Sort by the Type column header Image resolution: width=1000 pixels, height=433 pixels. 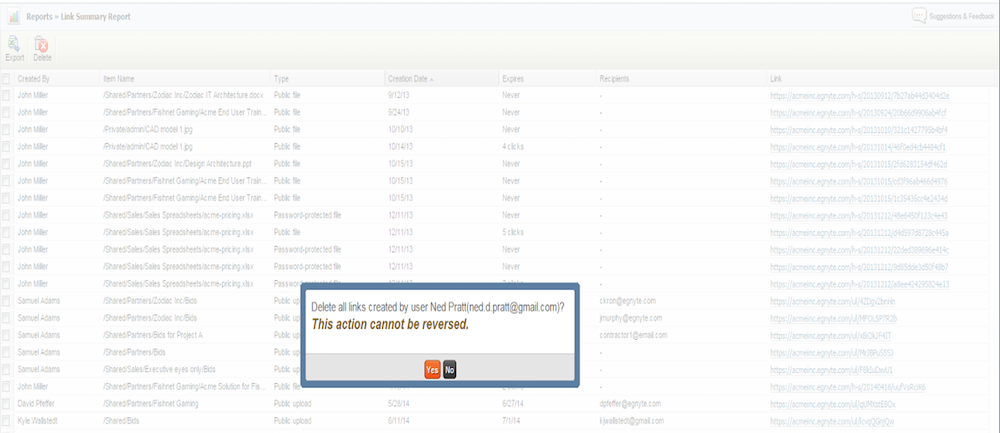click(281, 79)
